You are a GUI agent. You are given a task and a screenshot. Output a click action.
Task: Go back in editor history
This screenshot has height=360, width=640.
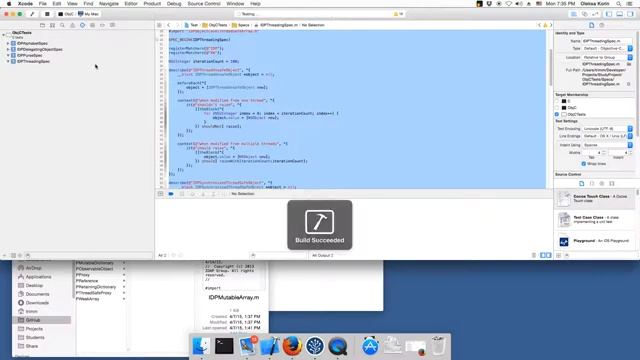(x=169, y=25)
